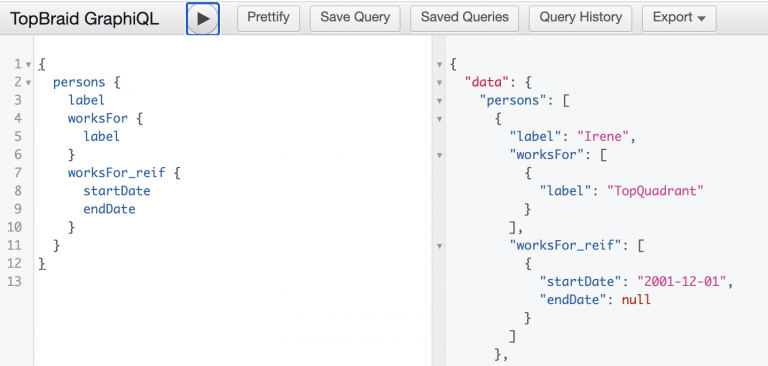Collapse the fold arrow at query line 2
768x366 pixels.
click(x=28, y=82)
